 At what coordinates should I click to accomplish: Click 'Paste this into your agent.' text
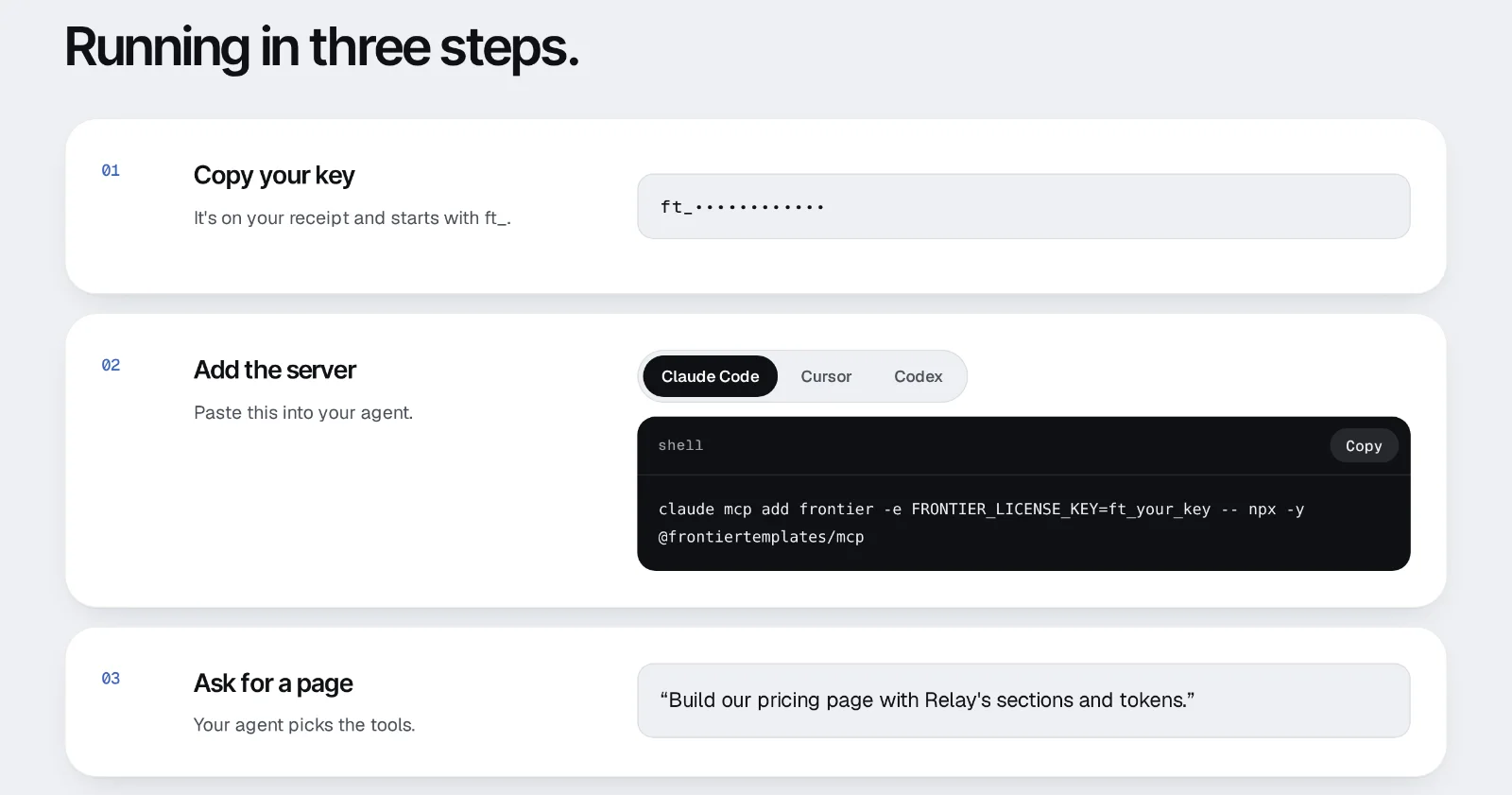303,412
